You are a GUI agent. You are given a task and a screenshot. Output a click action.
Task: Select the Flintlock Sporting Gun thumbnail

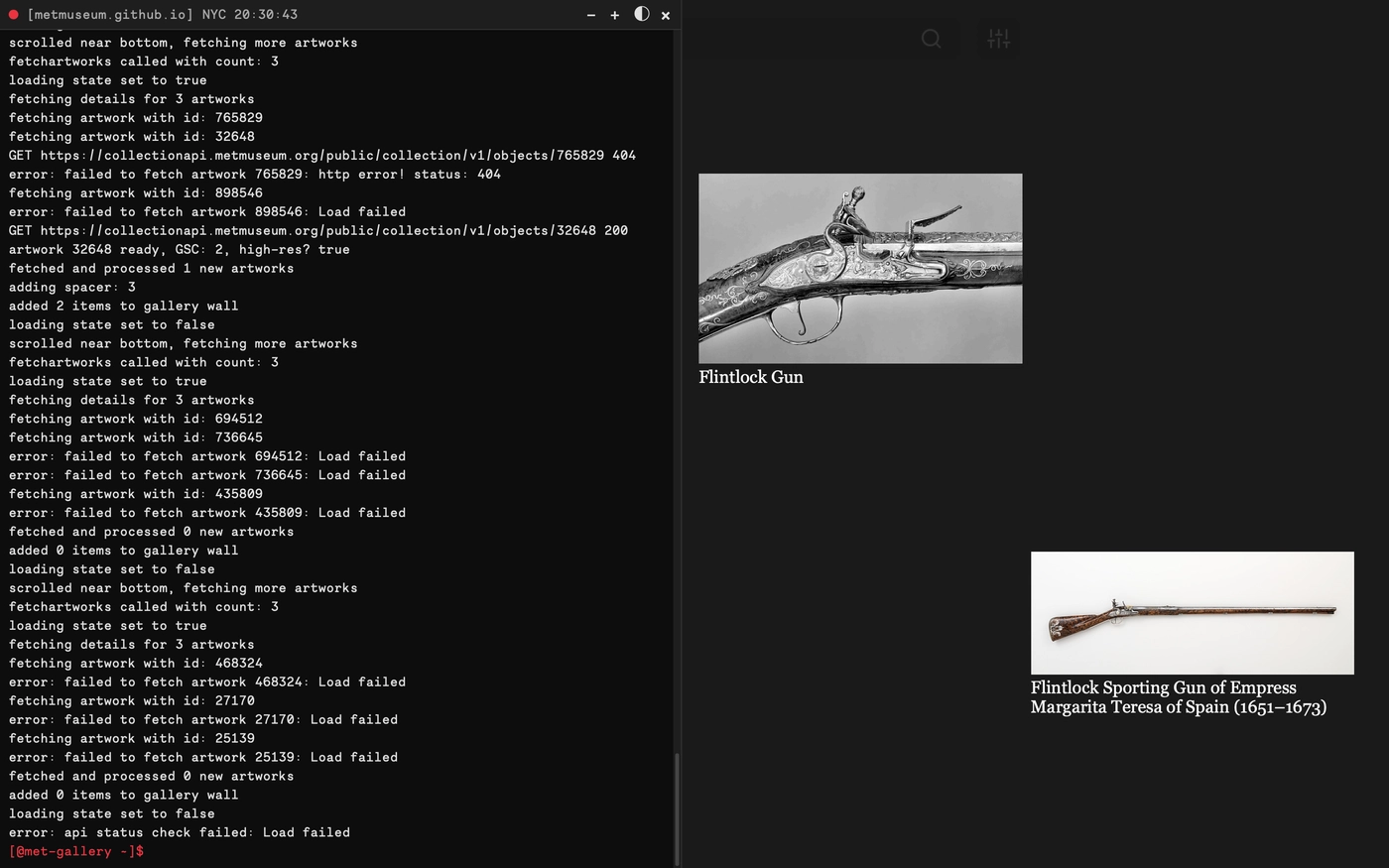point(1192,612)
